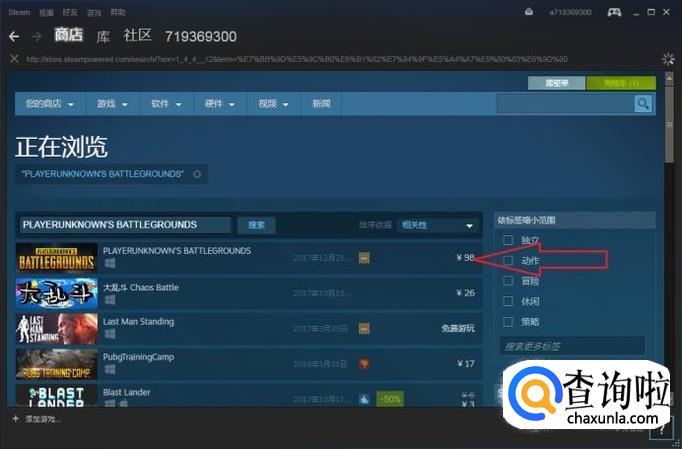Open the 帮助 menu
The width and height of the screenshot is (682, 449).
pyautogui.click(x=118, y=12)
